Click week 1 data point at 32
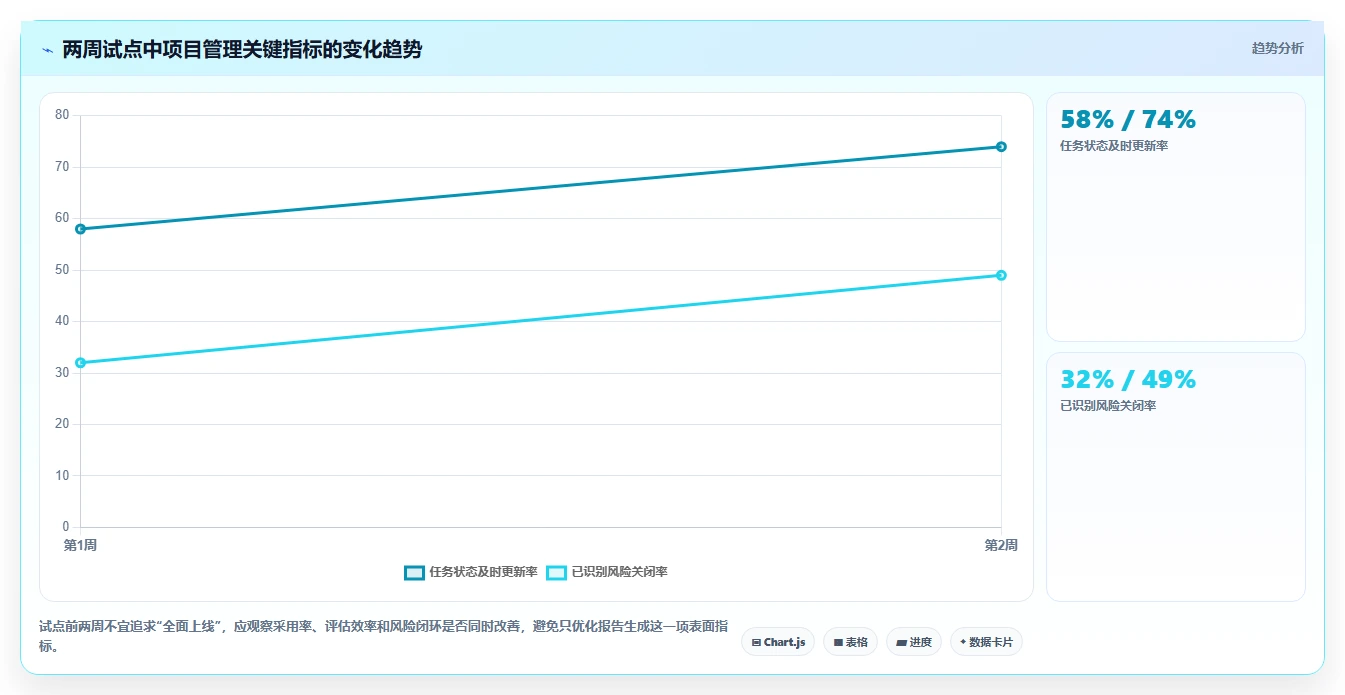 click(80, 363)
